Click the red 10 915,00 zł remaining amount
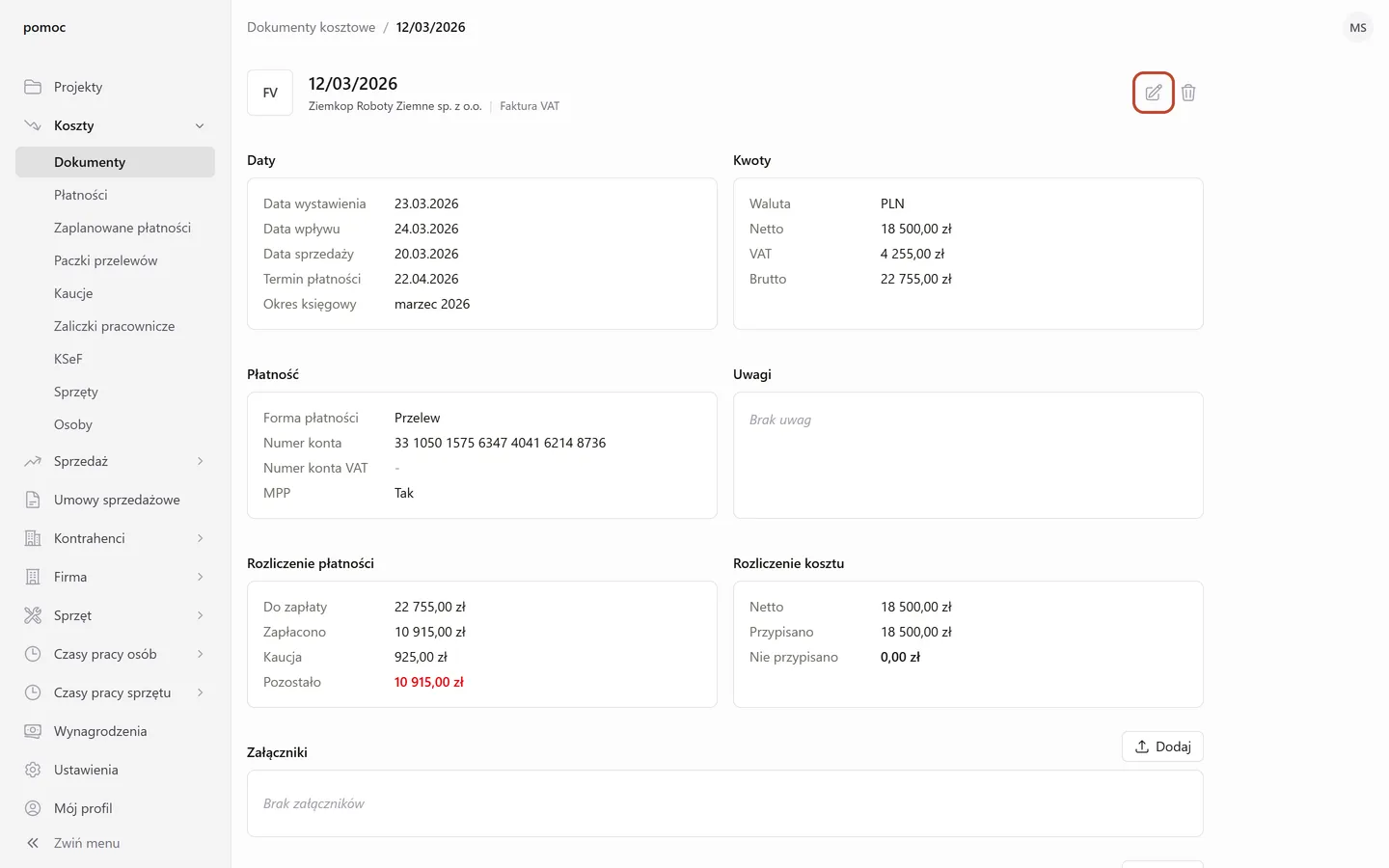 [x=429, y=682]
